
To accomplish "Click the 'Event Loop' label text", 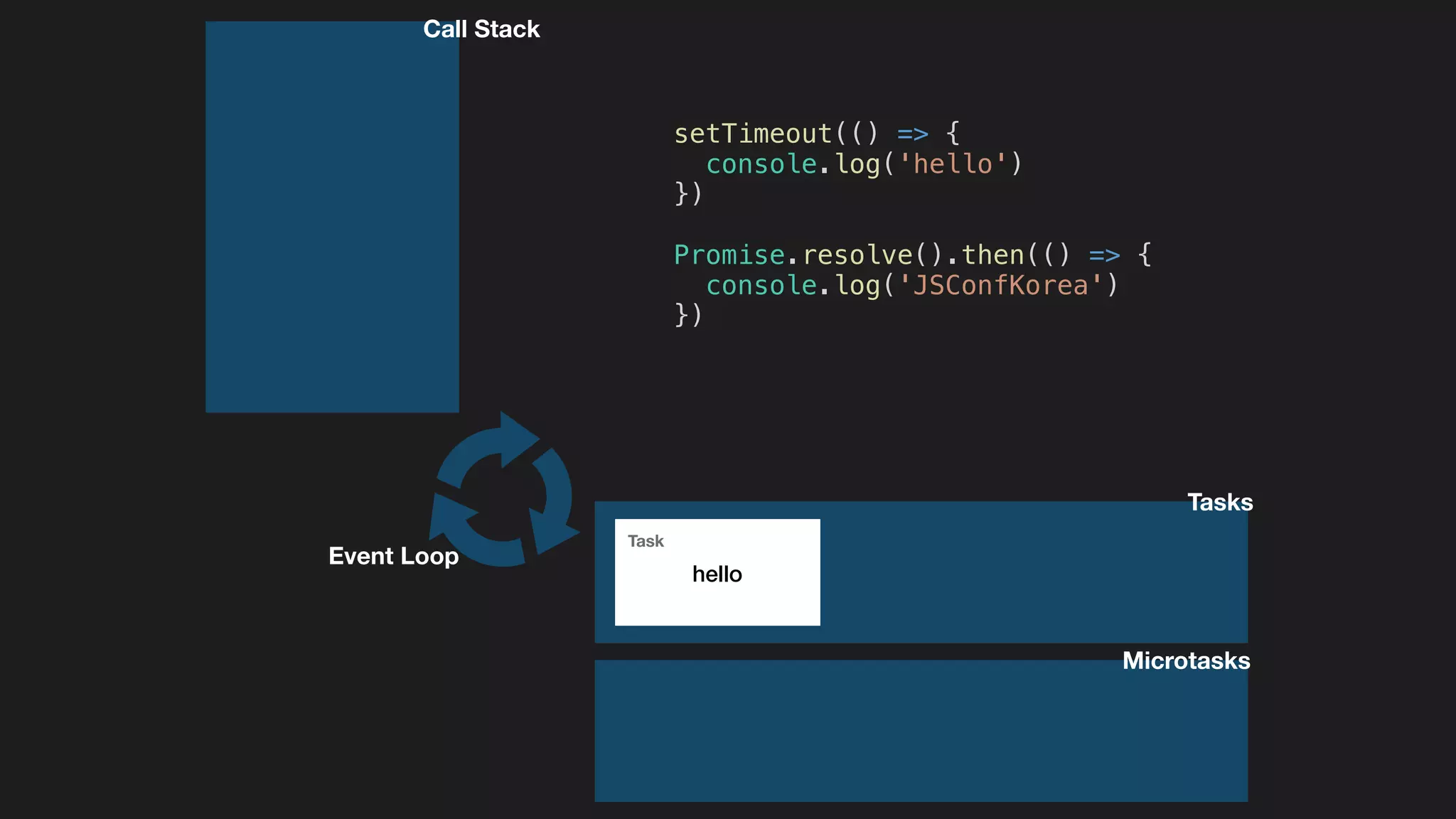I will pyautogui.click(x=393, y=556).
